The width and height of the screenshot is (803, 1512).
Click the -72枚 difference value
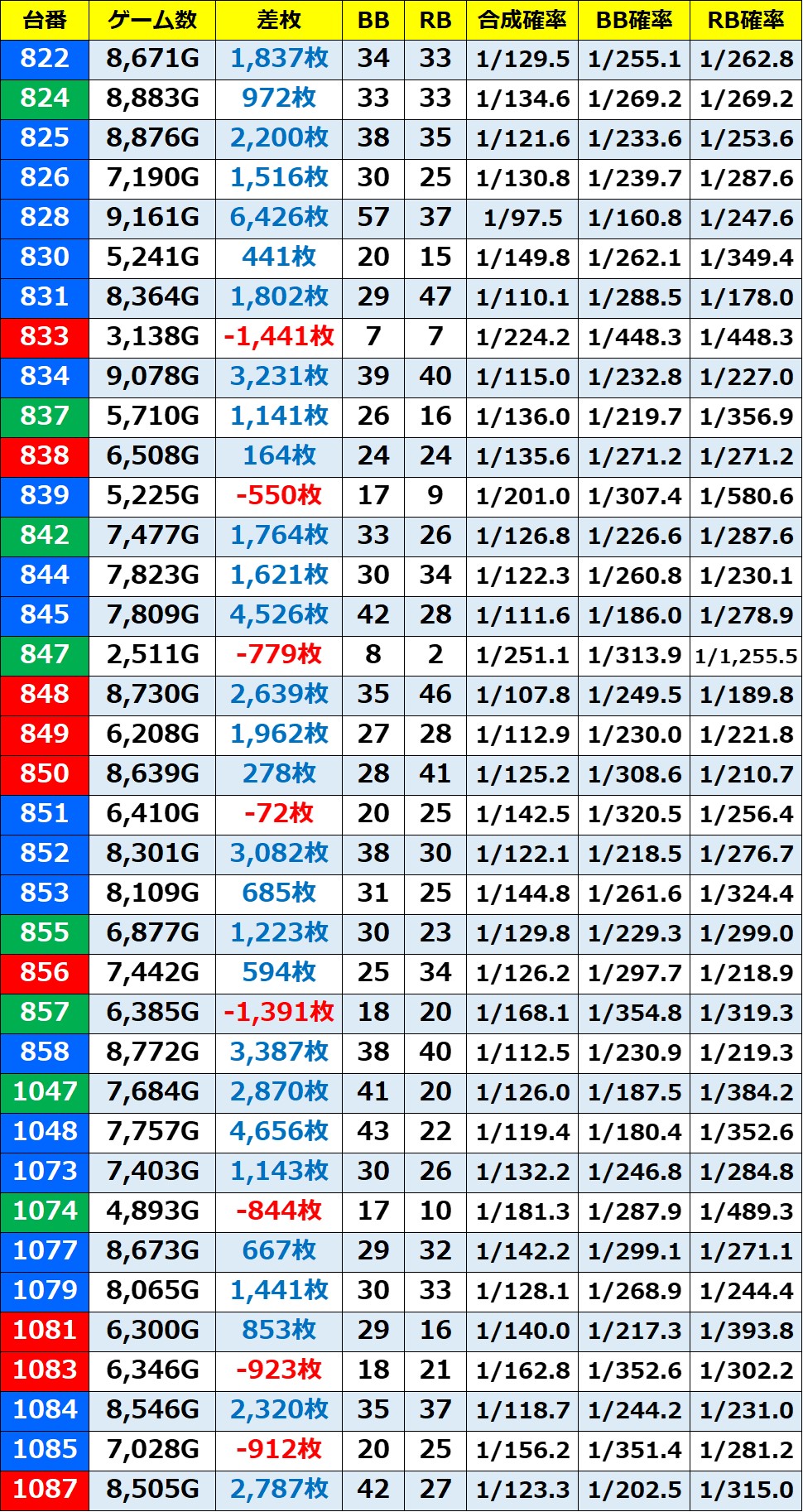(279, 815)
